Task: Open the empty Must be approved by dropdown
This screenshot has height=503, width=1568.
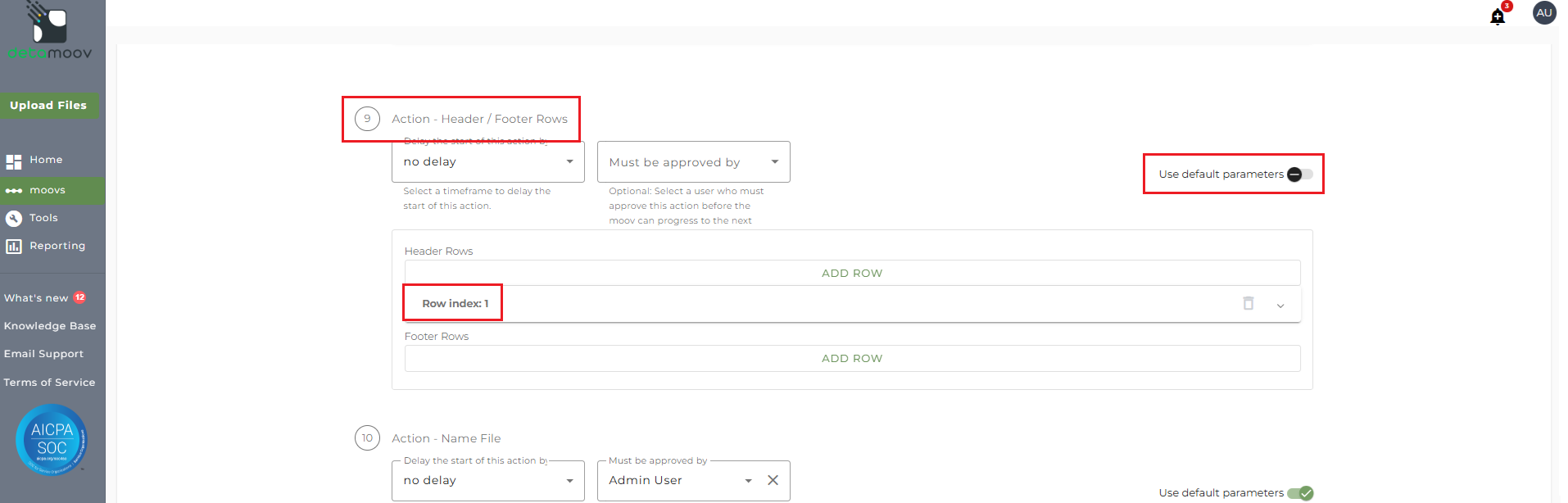Action: tap(693, 162)
